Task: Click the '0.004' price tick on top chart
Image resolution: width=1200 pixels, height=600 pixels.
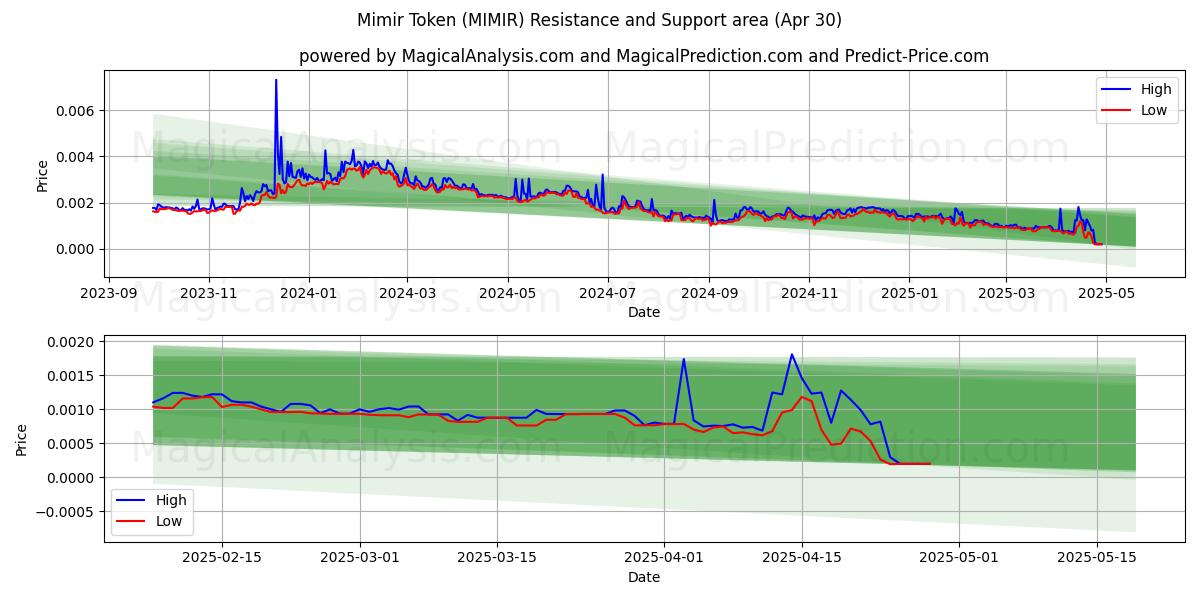Action: pos(78,157)
